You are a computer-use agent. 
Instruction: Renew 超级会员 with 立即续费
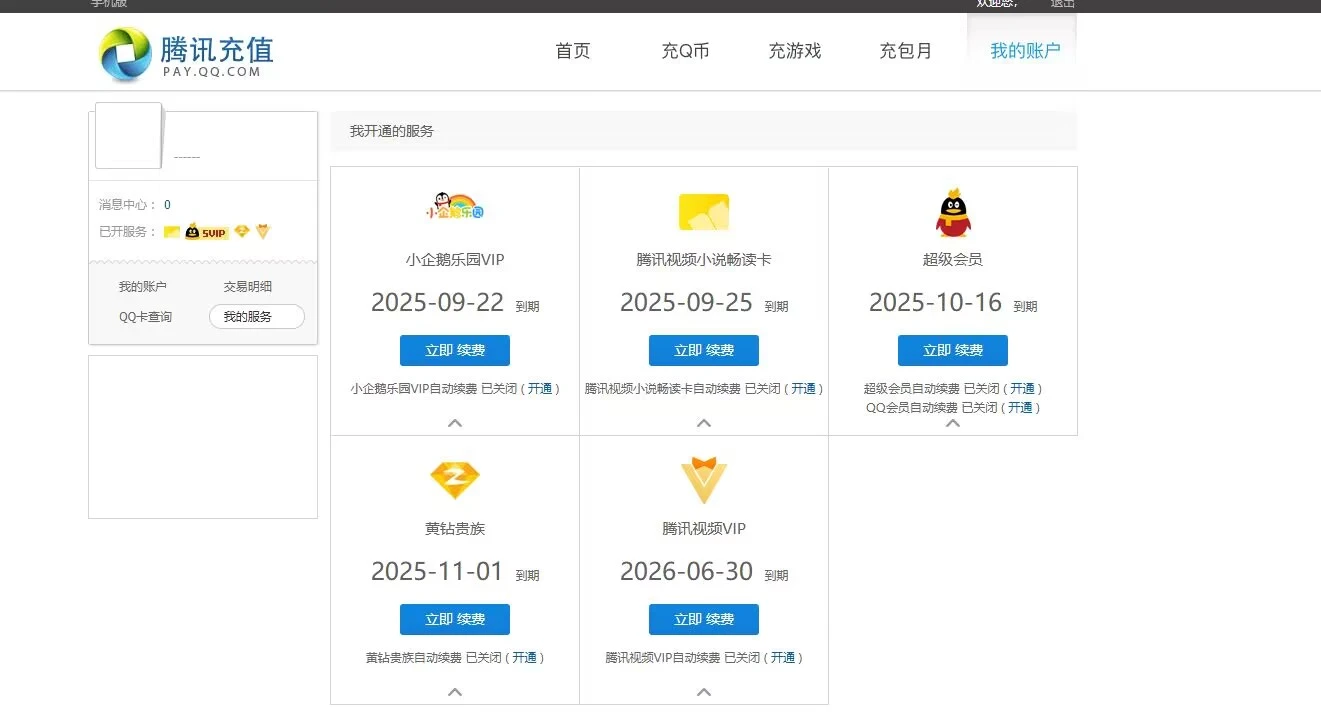953,351
